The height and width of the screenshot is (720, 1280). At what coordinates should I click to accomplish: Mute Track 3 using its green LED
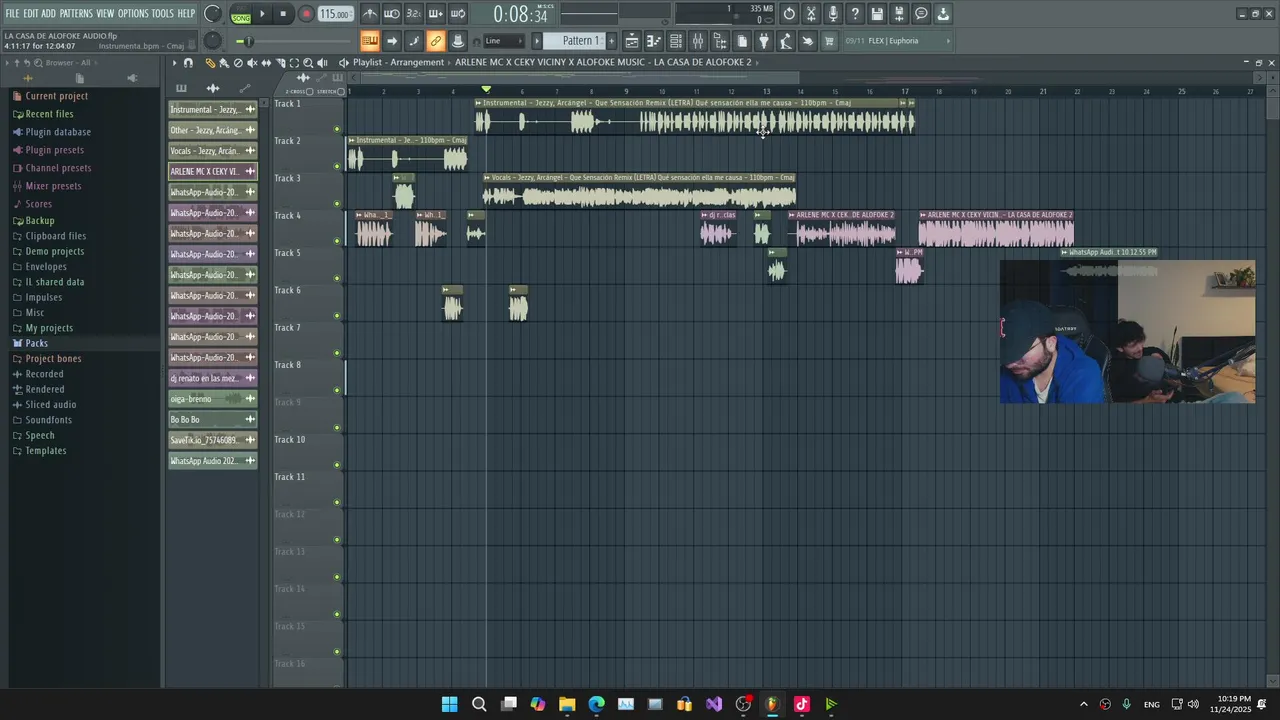pyautogui.click(x=337, y=203)
